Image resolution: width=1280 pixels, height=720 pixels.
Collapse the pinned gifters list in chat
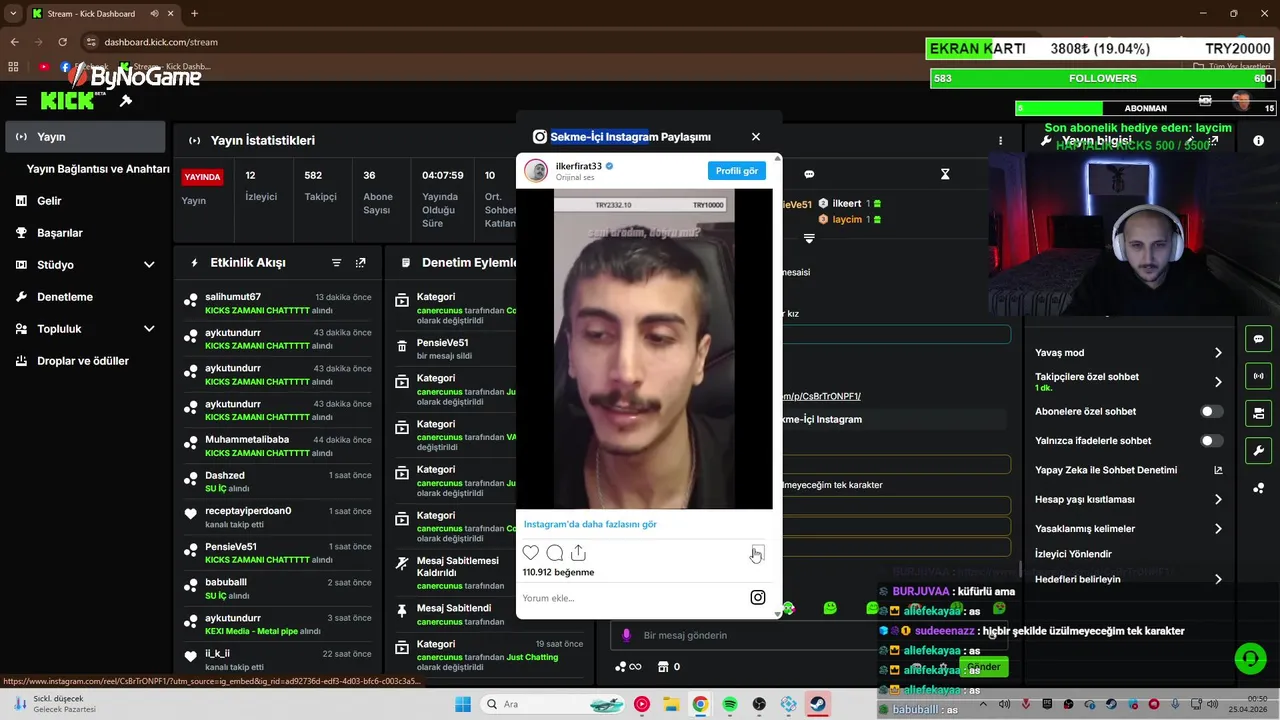[x=809, y=238]
